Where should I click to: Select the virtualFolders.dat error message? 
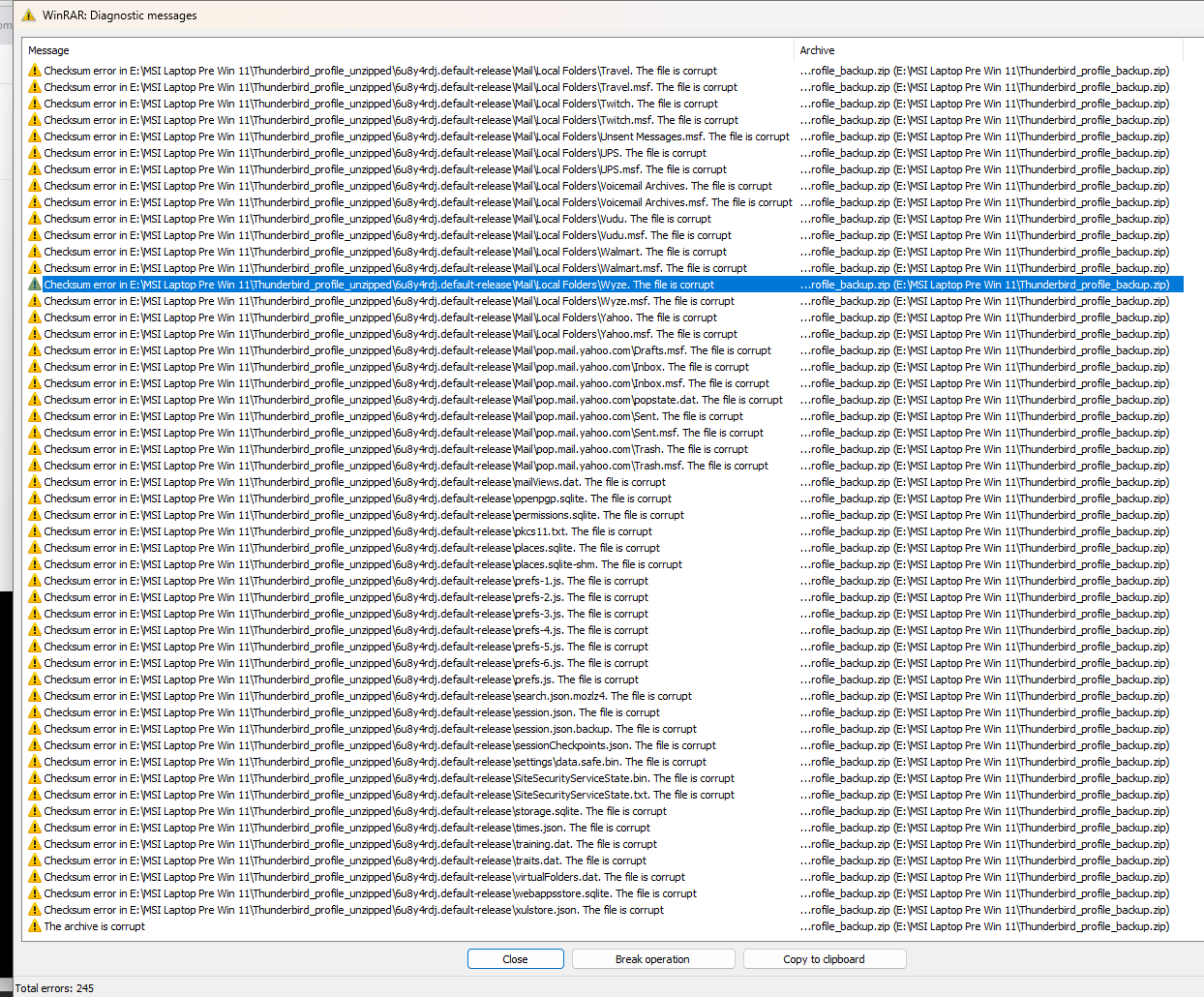(364, 877)
